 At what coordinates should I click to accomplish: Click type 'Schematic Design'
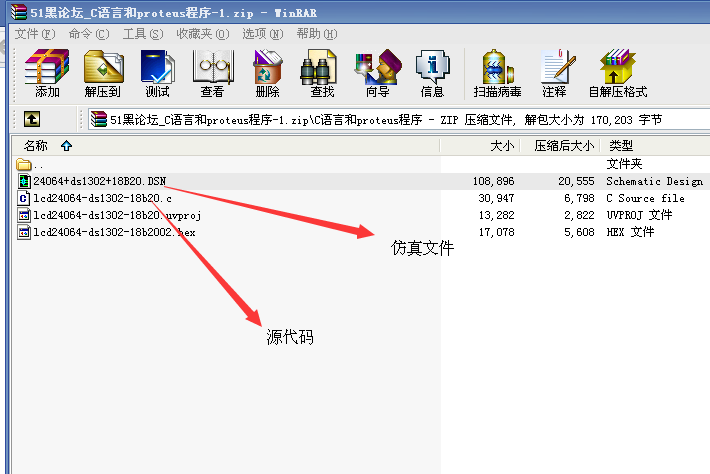[x=655, y=182]
